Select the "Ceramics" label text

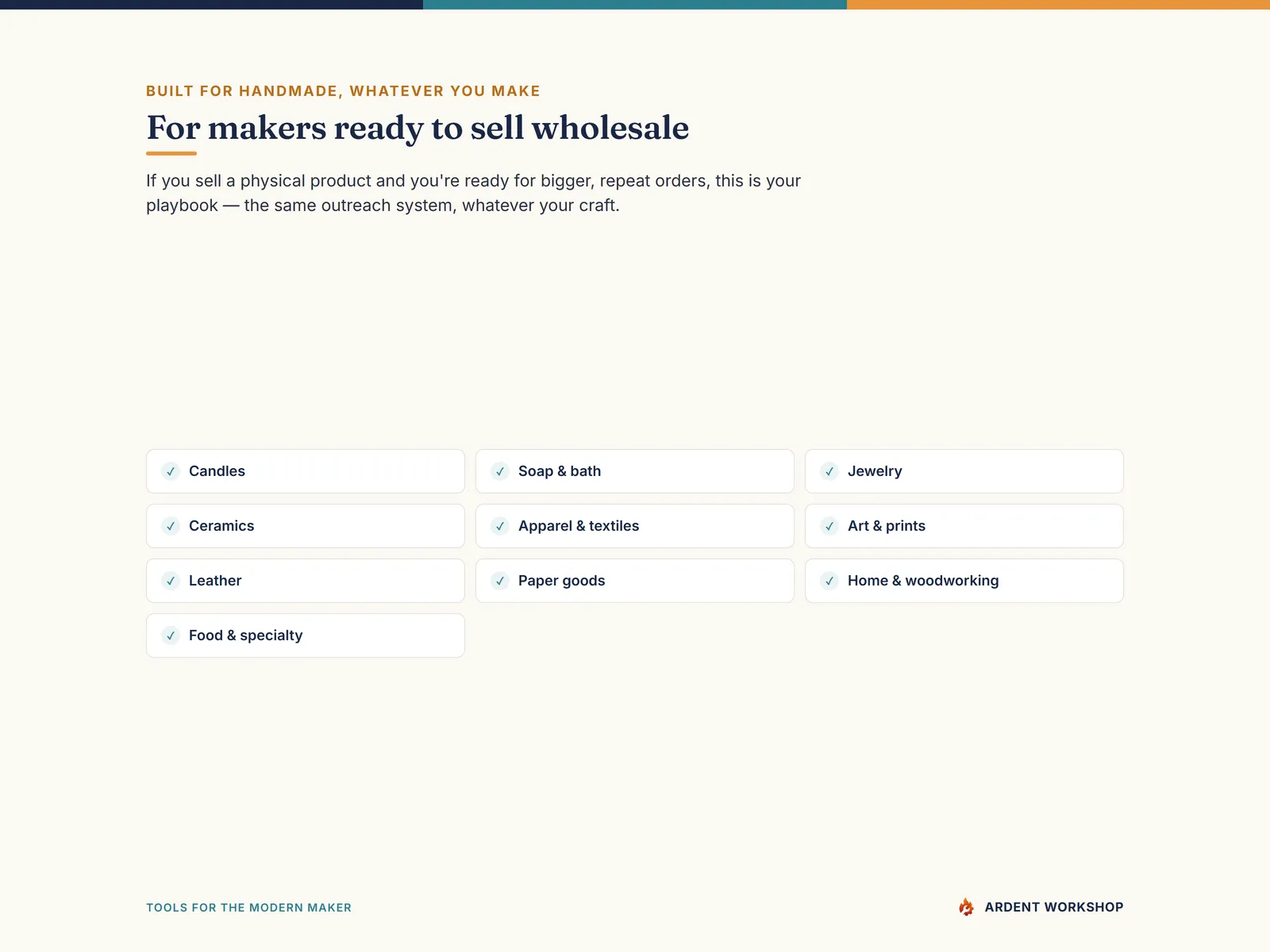221,526
